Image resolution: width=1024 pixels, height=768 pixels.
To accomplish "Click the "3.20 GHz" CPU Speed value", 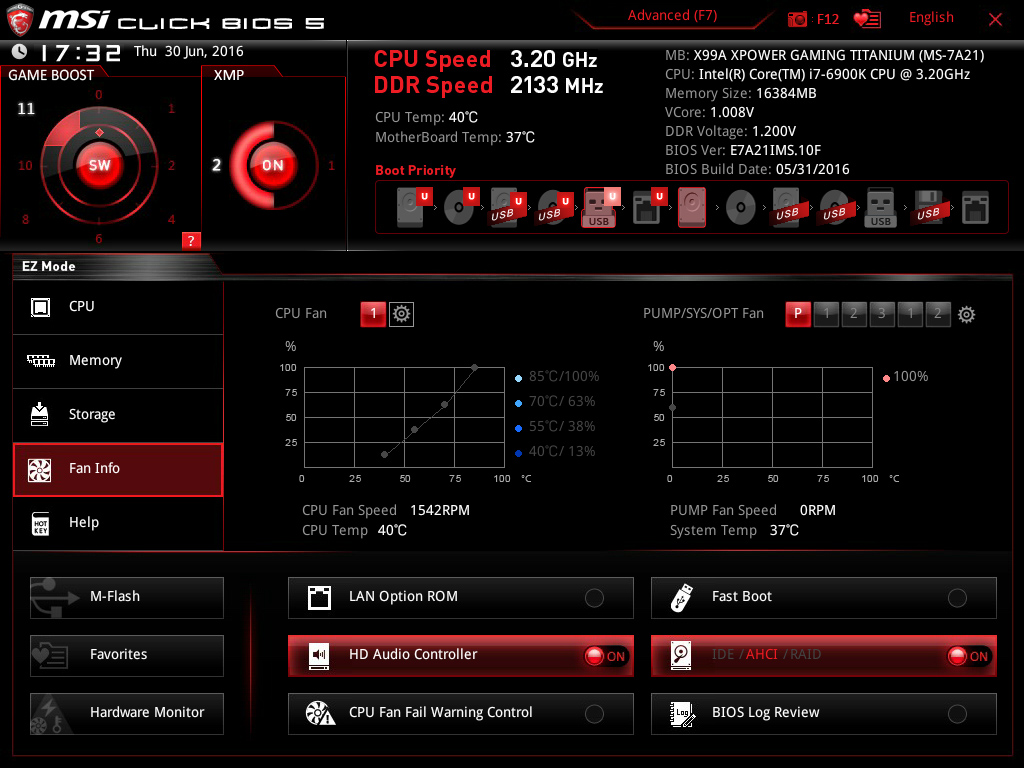I will [x=554, y=59].
